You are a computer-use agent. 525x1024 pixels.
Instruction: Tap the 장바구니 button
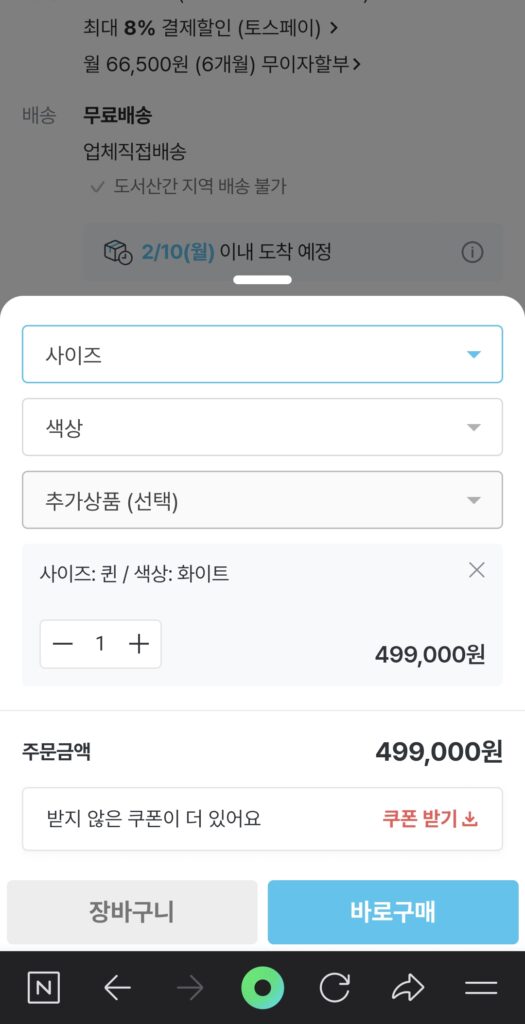click(132, 912)
